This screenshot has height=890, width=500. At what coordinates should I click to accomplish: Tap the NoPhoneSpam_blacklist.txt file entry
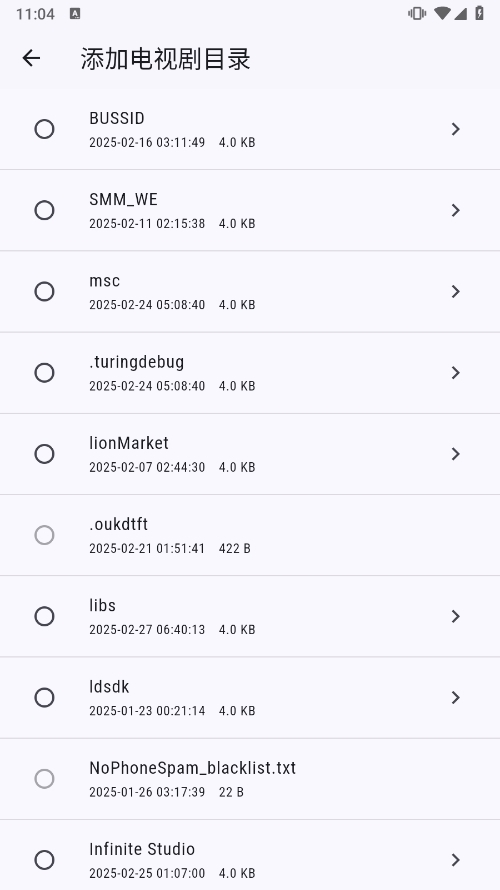click(250, 779)
